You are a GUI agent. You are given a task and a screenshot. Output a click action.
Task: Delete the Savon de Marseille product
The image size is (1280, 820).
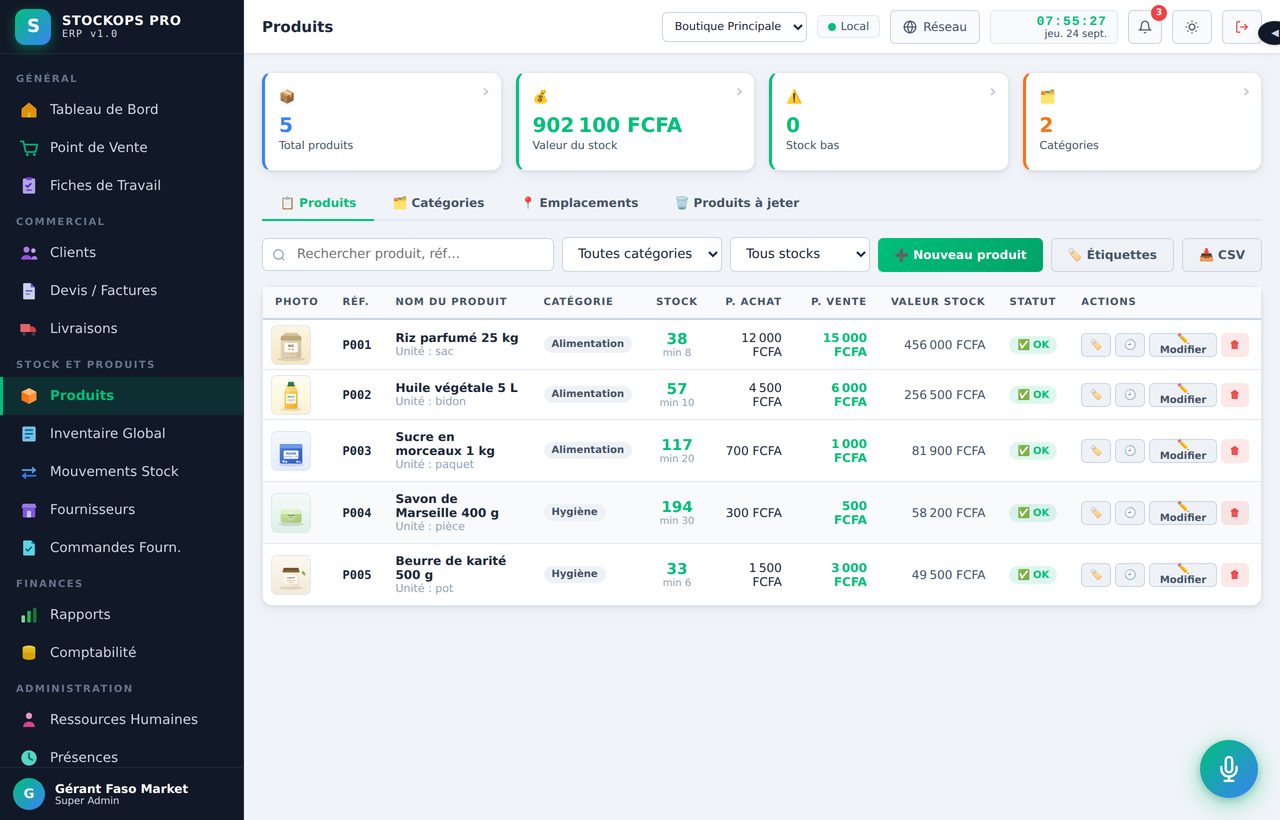click(x=1234, y=513)
